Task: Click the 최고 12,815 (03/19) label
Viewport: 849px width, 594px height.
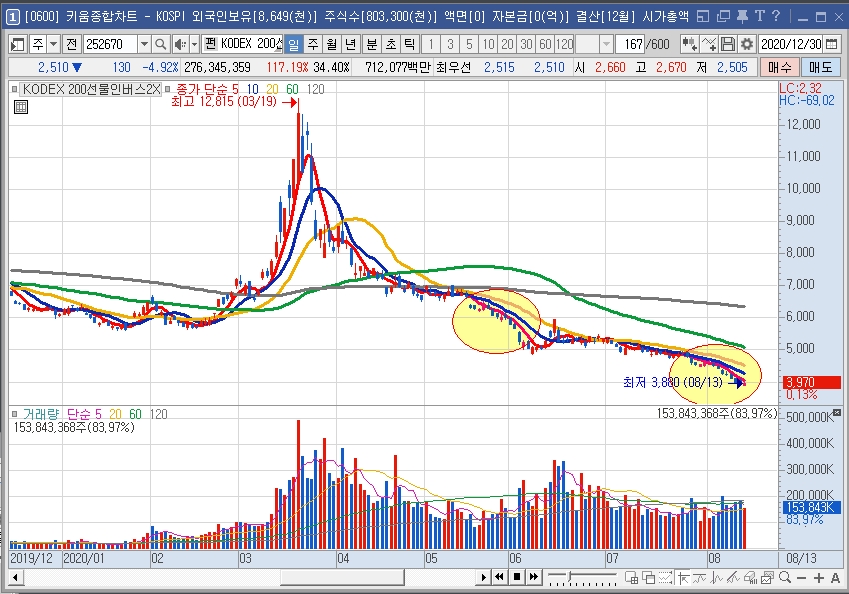Action: [224, 101]
